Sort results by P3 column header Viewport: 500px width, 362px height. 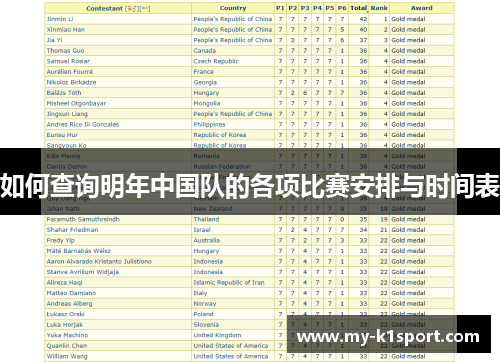(x=305, y=8)
